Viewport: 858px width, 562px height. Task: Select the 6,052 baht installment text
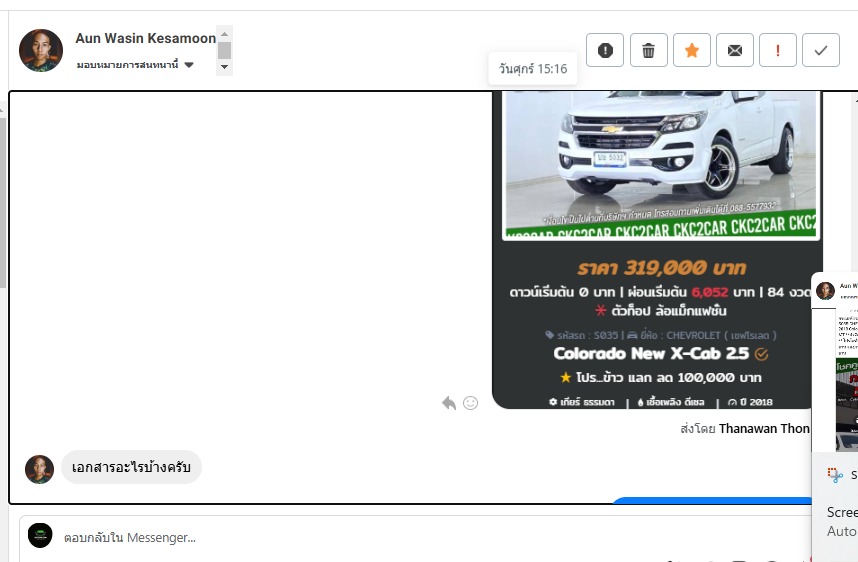pos(710,292)
